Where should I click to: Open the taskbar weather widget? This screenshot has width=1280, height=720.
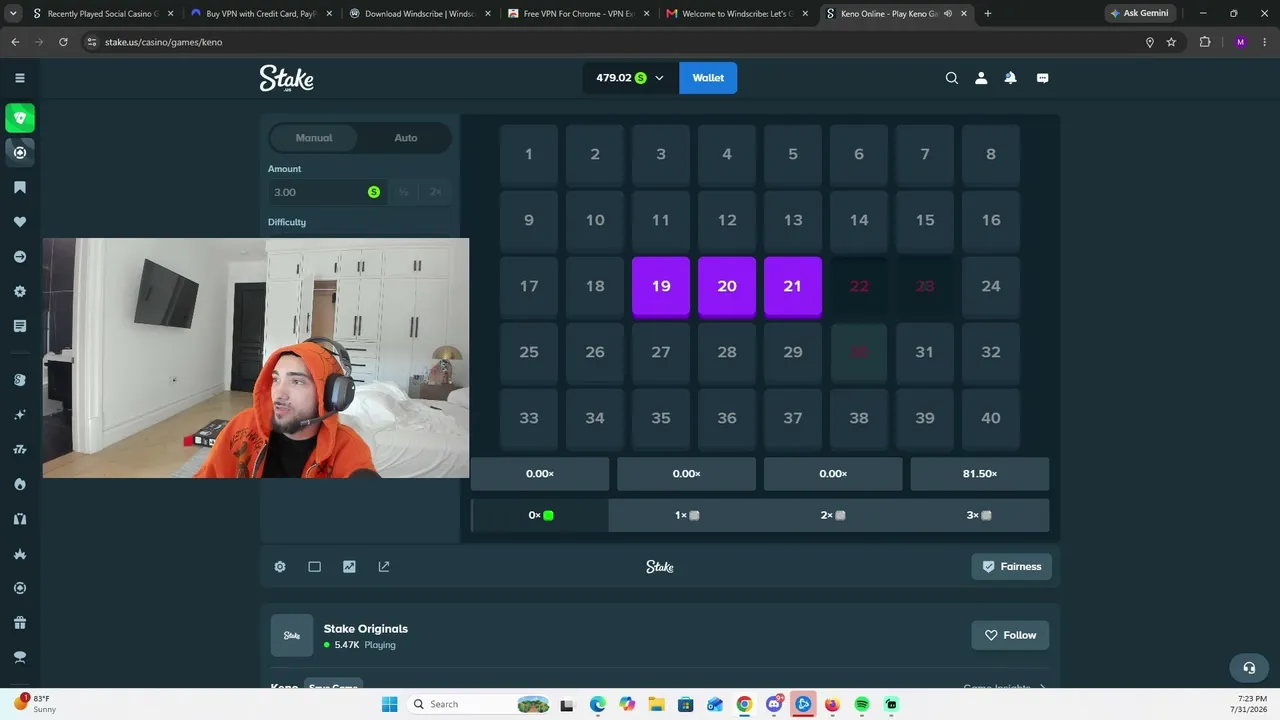[36, 704]
